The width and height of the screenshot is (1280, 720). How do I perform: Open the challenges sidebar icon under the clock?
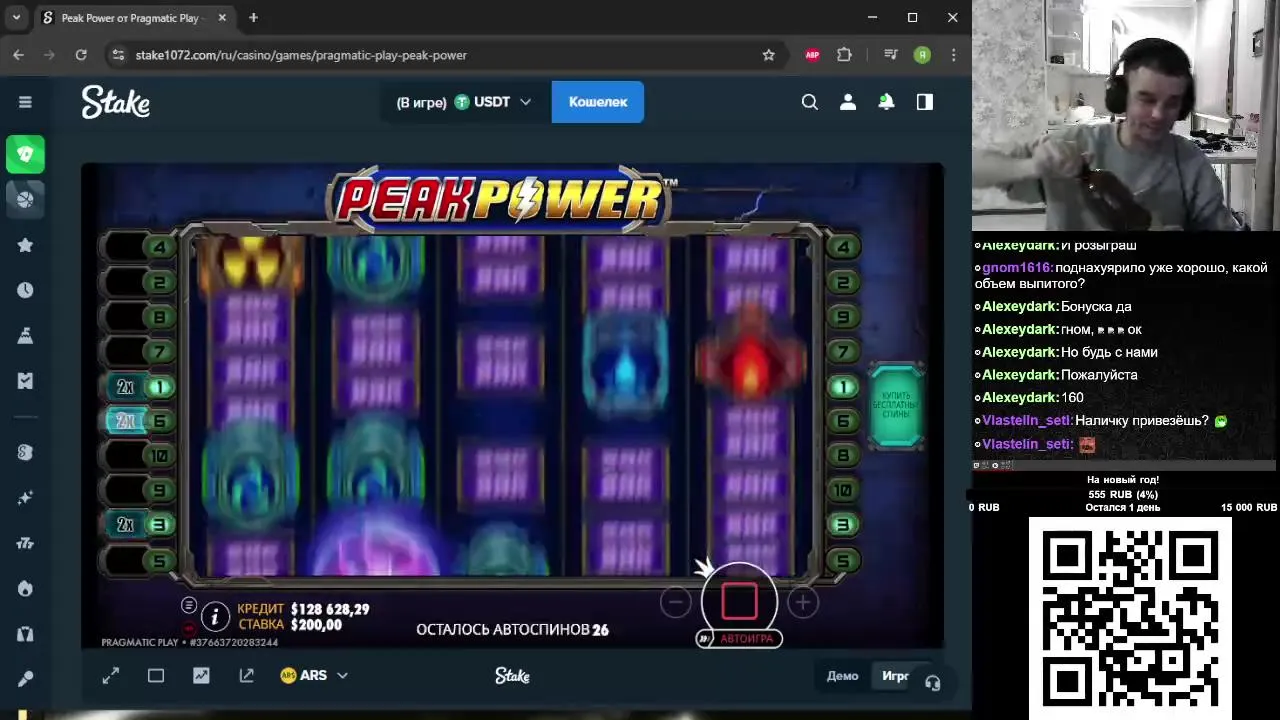(25, 336)
